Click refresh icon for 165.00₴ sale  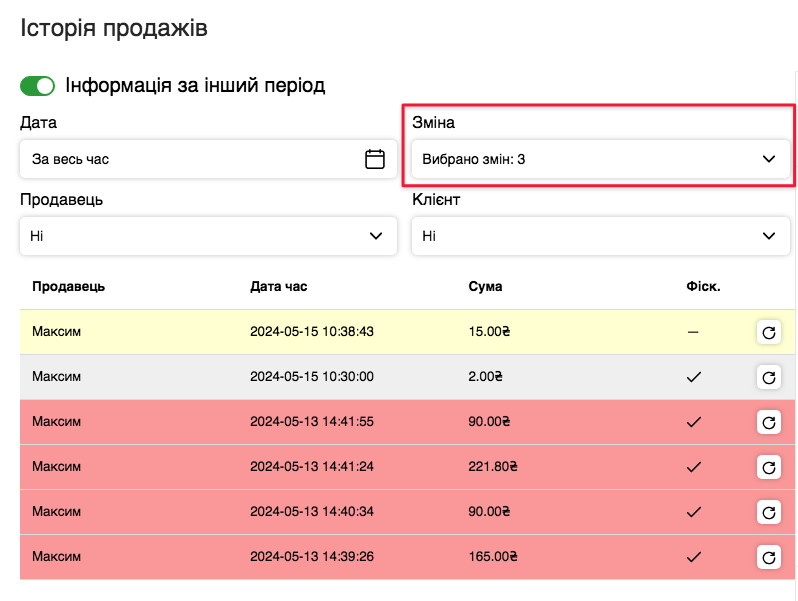[x=768, y=557]
